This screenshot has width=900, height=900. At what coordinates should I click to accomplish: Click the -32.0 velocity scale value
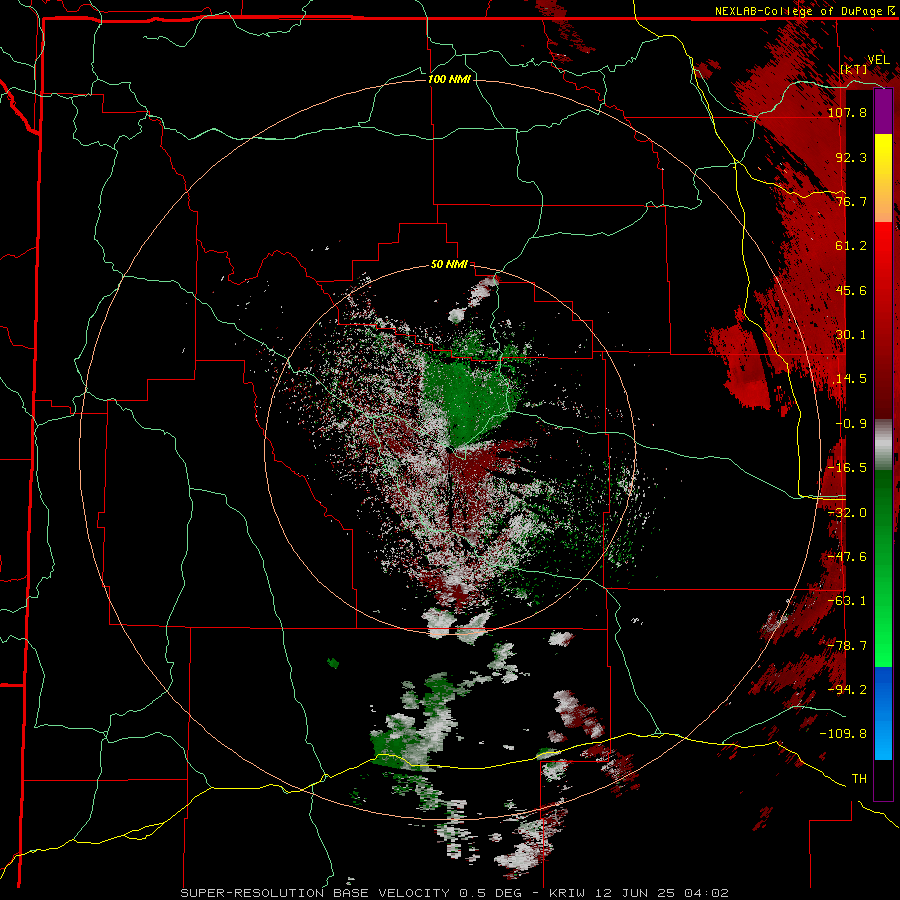click(847, 512)
